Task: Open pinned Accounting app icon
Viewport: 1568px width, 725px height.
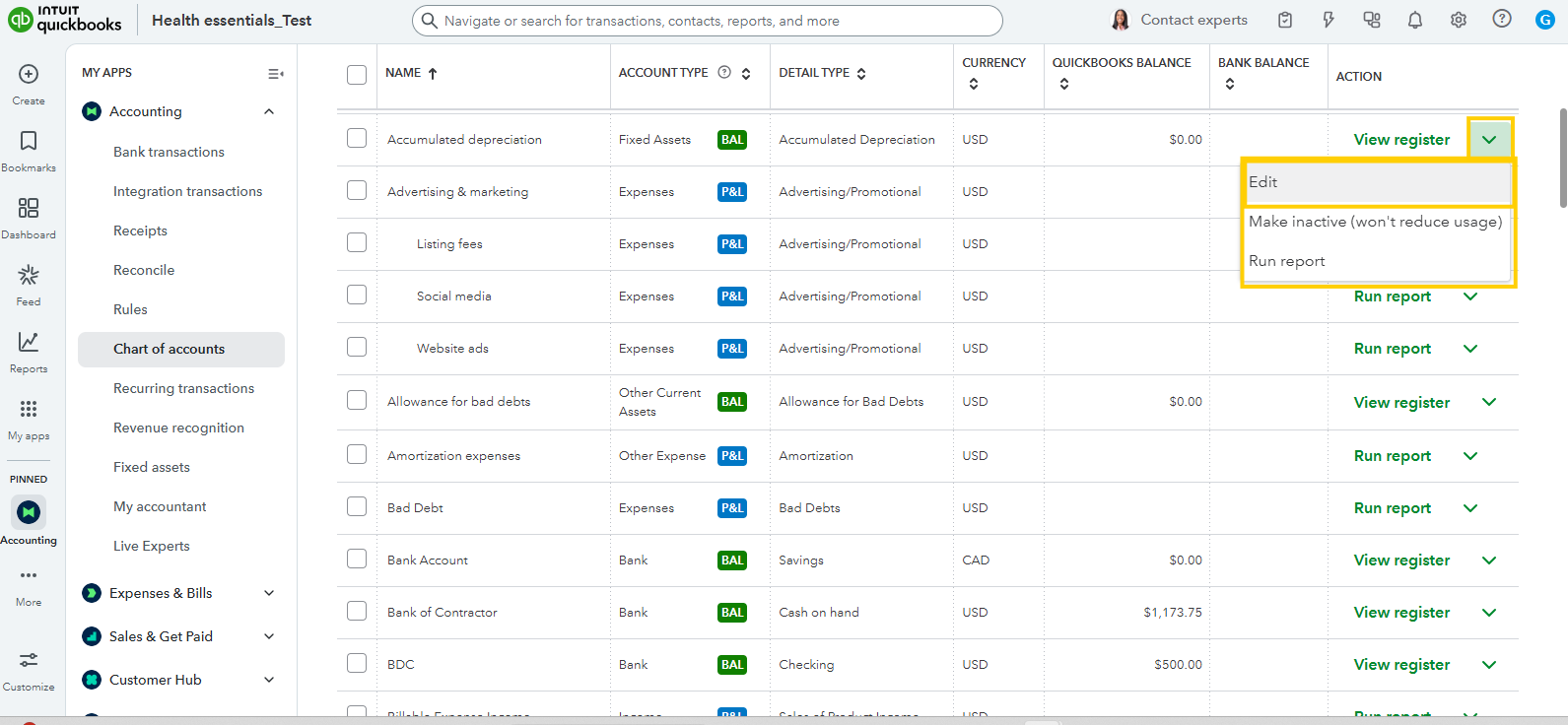Action: pyautogui.click(x=29, y=511)
